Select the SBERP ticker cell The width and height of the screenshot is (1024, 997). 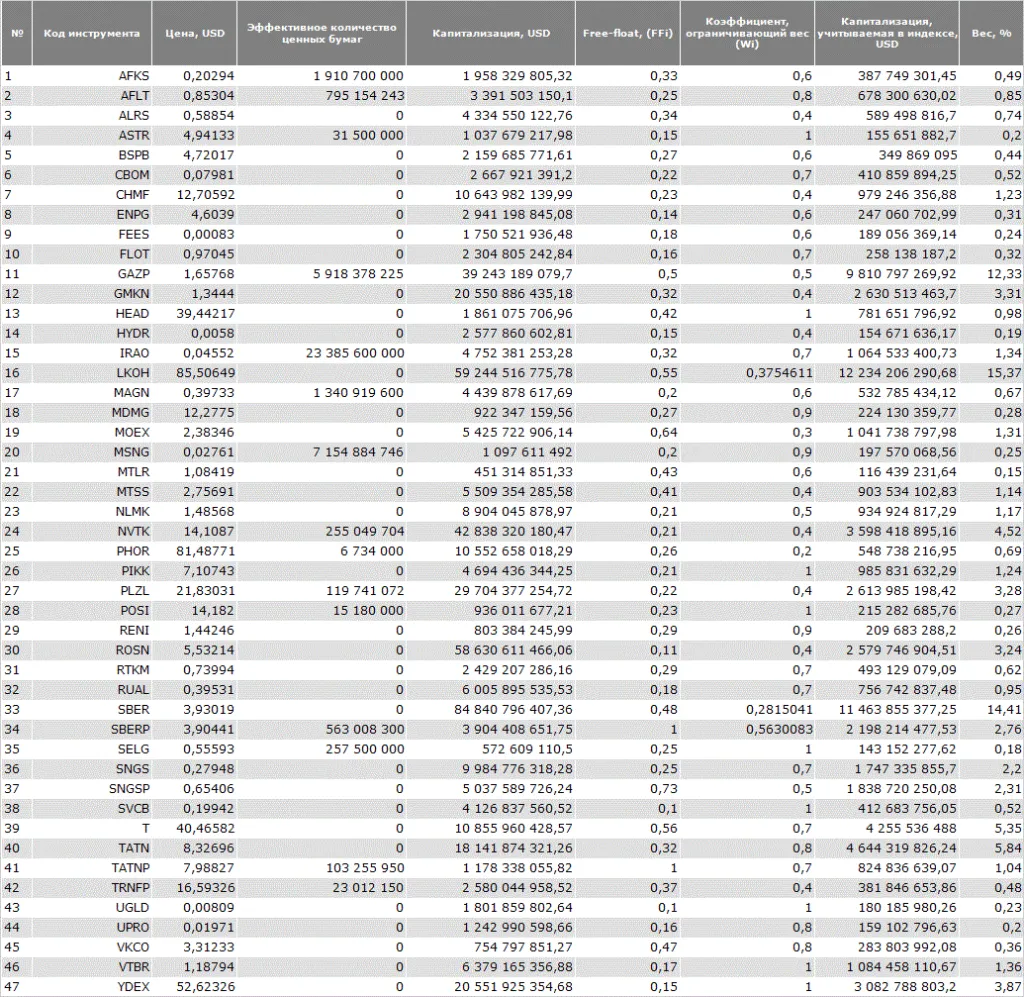(x=130, y=729)
